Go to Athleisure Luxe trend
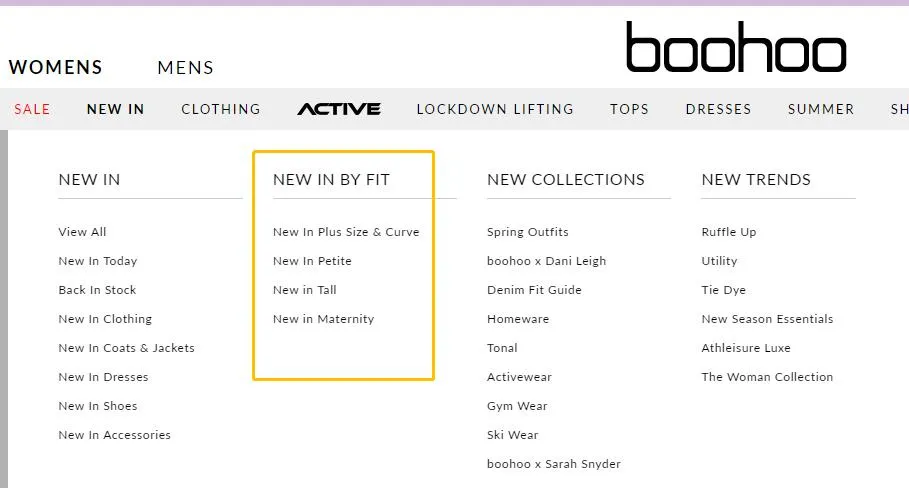 pyautogui.click(x=746, y=348)
